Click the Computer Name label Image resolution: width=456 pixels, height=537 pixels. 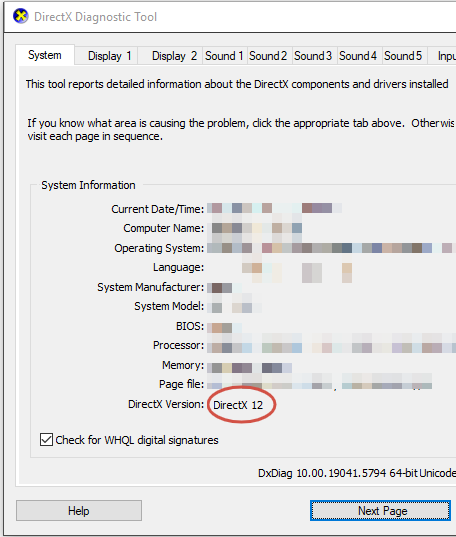(x=164, y=228)
